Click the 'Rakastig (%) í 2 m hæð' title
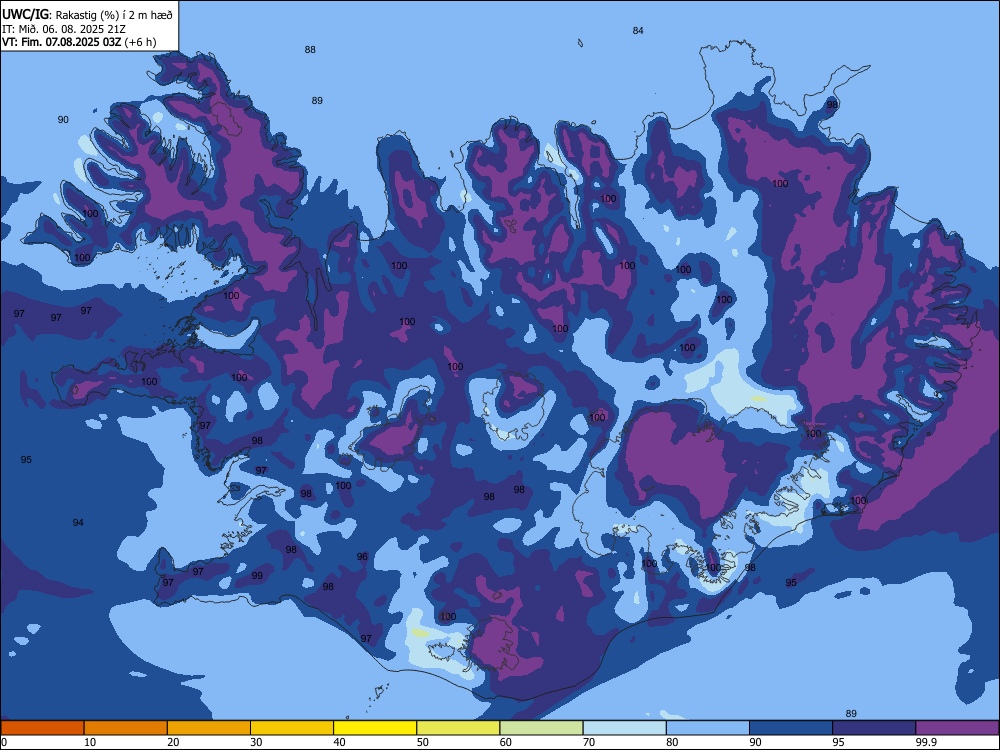 [x=115, y=15]
